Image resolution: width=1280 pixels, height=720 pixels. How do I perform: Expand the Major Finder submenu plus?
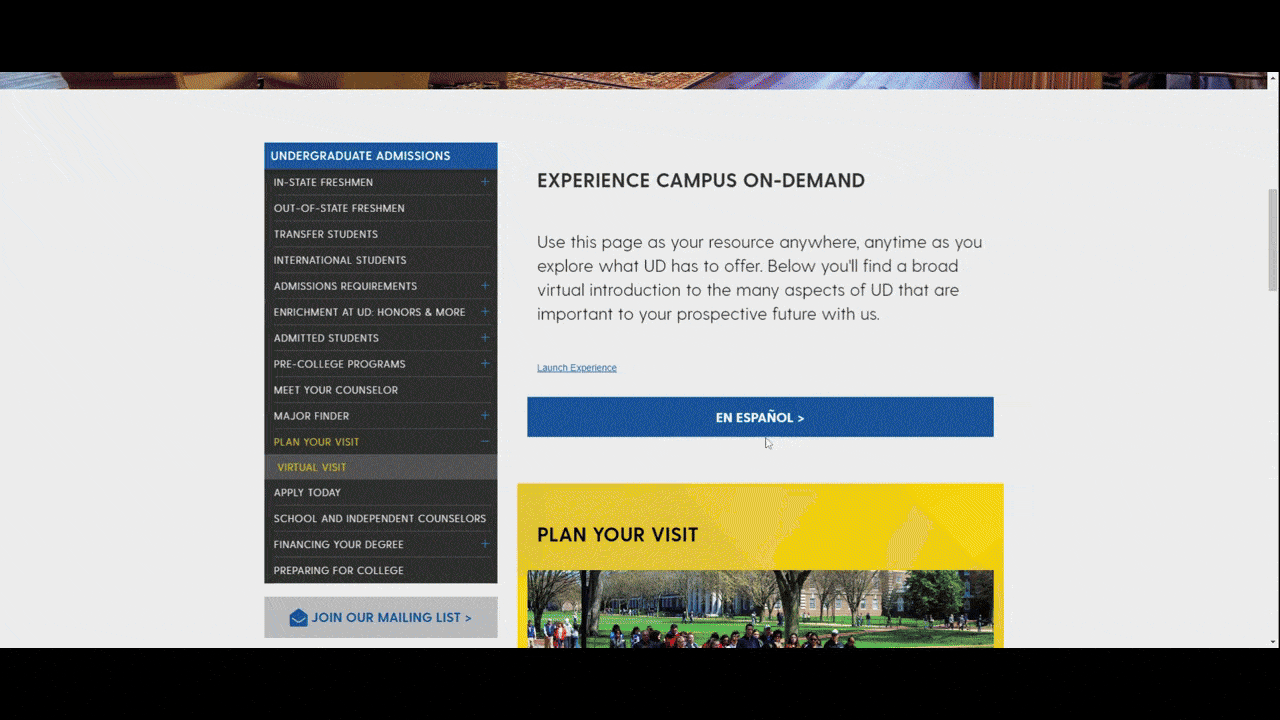click(485, 416)
